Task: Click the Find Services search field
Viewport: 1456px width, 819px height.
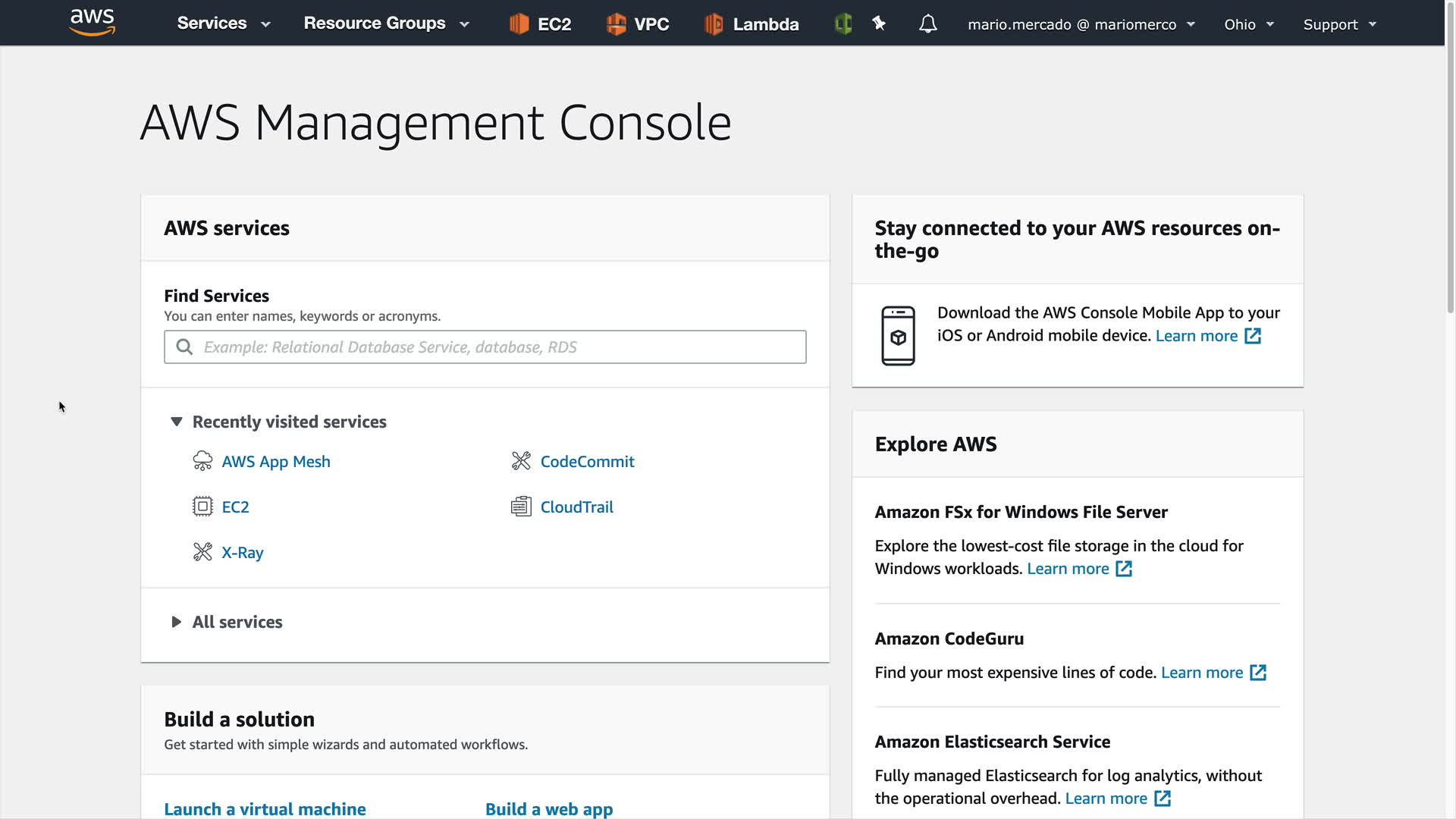Action: [485, 347]
